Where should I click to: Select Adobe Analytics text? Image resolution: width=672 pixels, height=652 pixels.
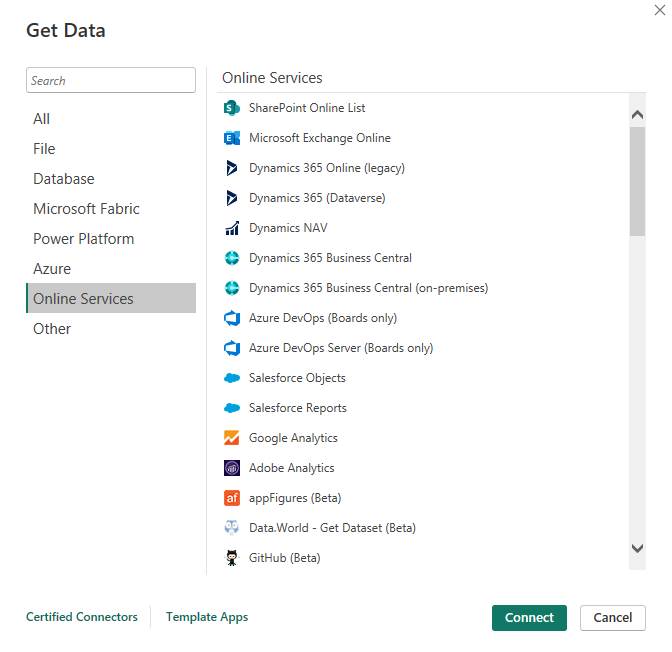[x=291, y=468]
